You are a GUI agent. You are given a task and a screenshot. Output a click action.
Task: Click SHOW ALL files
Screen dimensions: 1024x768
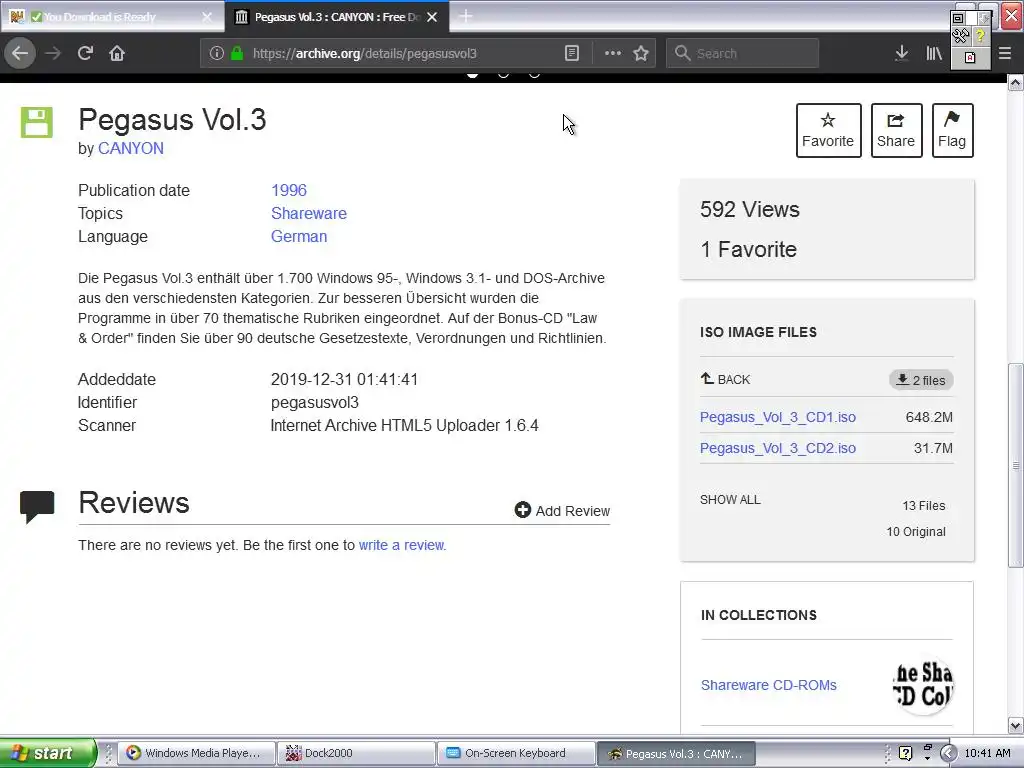coord(730,500)
